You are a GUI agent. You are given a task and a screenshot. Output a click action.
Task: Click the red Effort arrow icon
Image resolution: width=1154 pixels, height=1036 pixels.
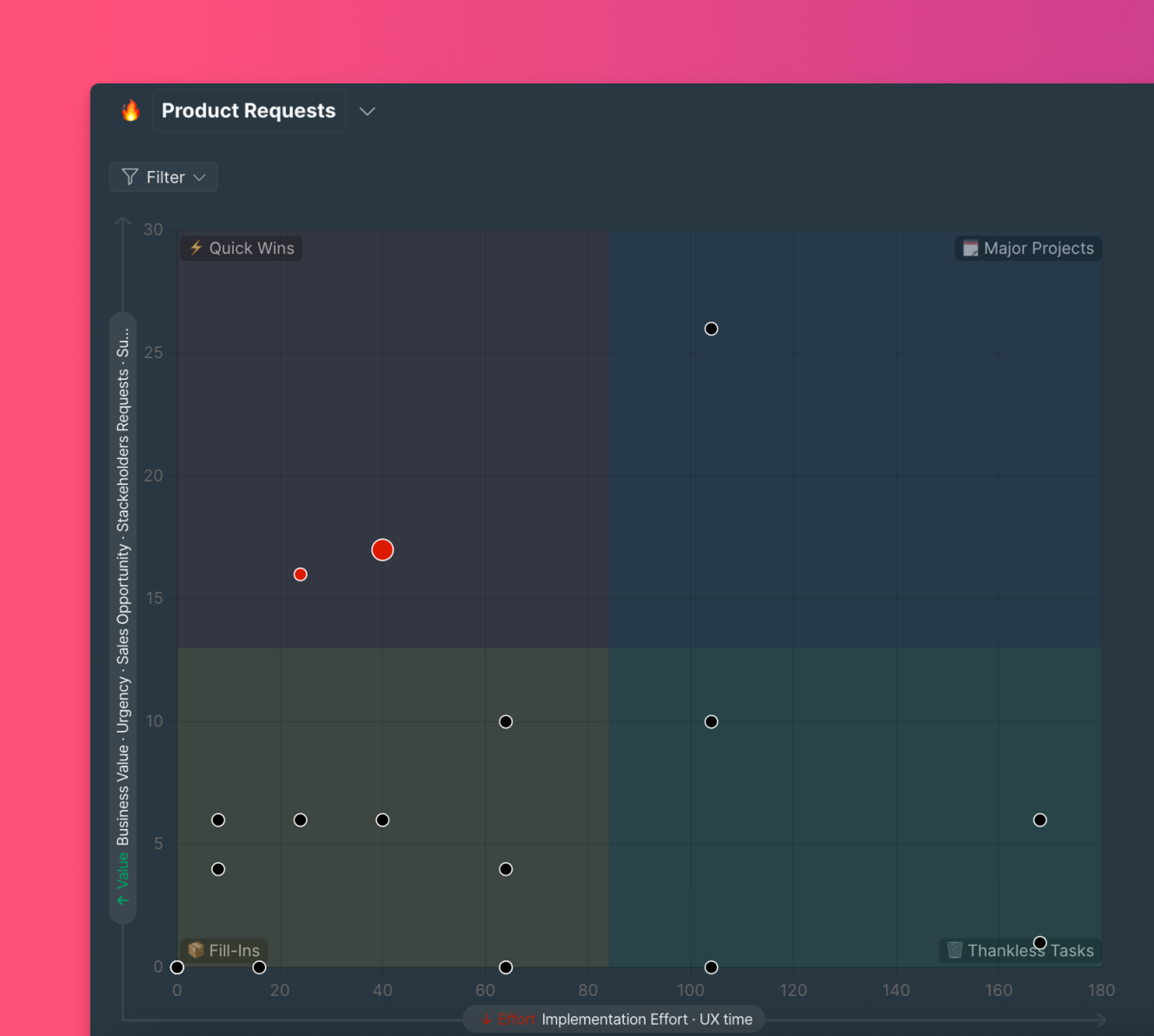pos(487,1019)
